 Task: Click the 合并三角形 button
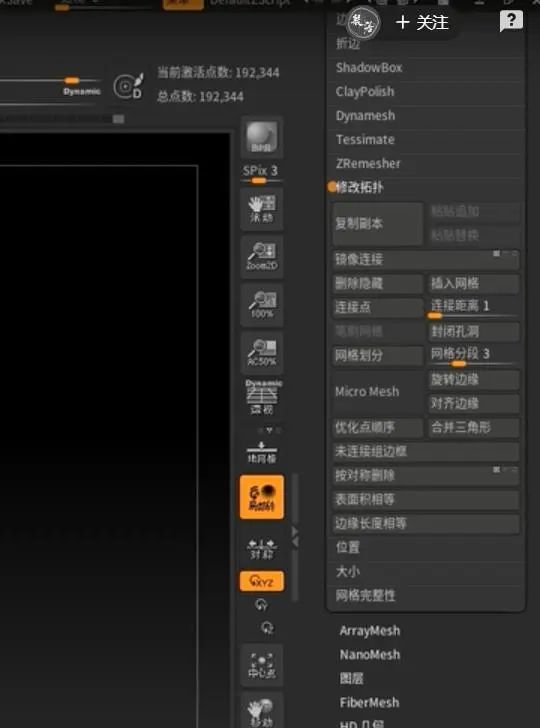474,428
